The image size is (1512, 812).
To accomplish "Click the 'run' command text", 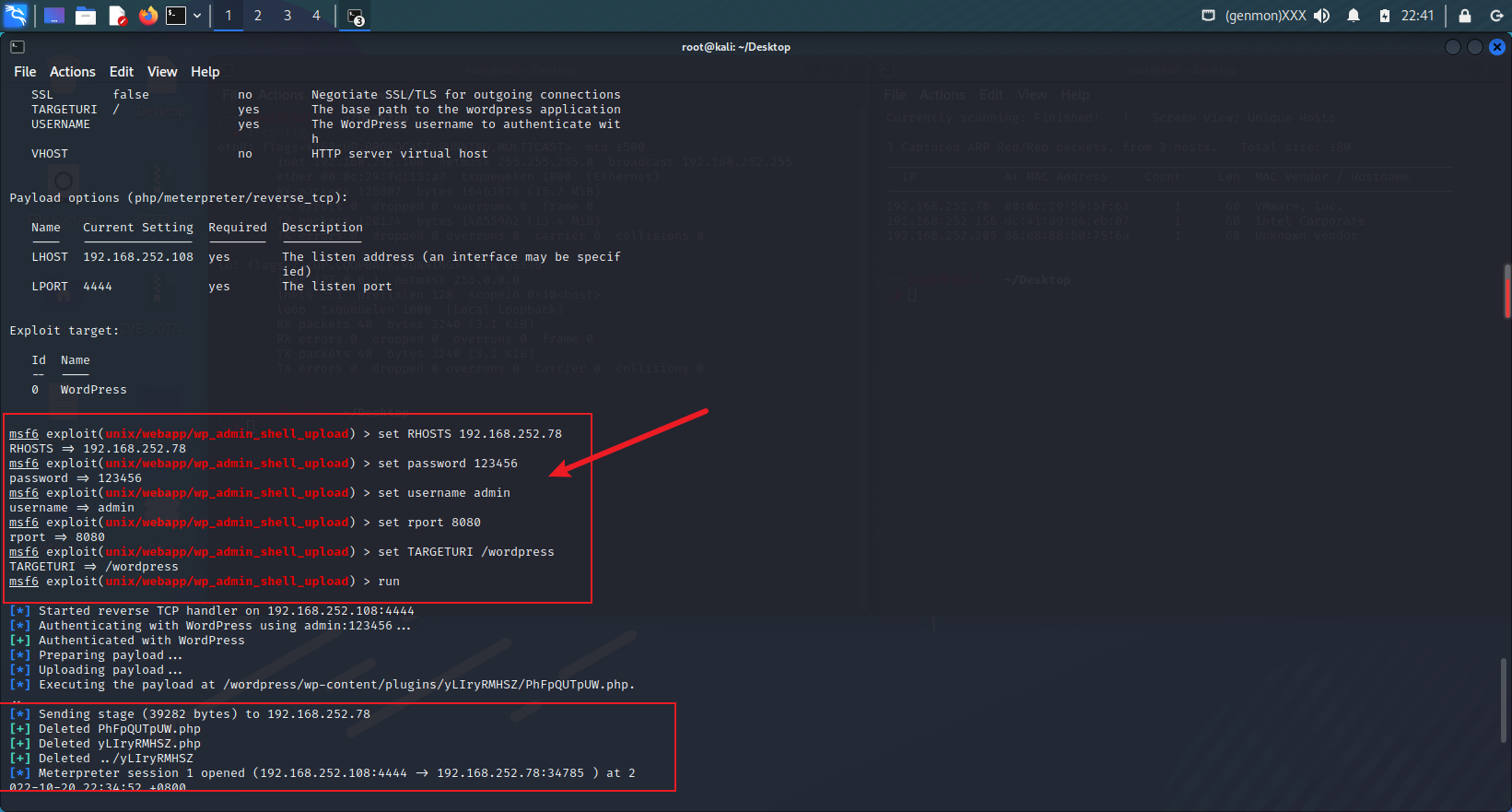I will pos(389,582).
